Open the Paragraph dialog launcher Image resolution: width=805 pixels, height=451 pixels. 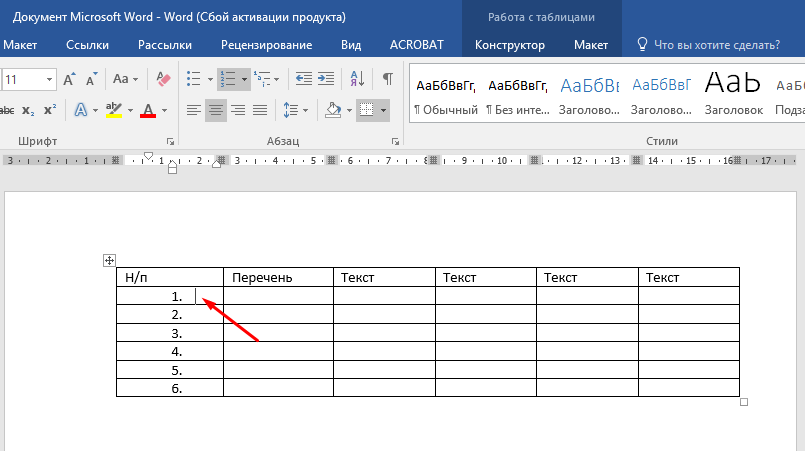[395, 142]
